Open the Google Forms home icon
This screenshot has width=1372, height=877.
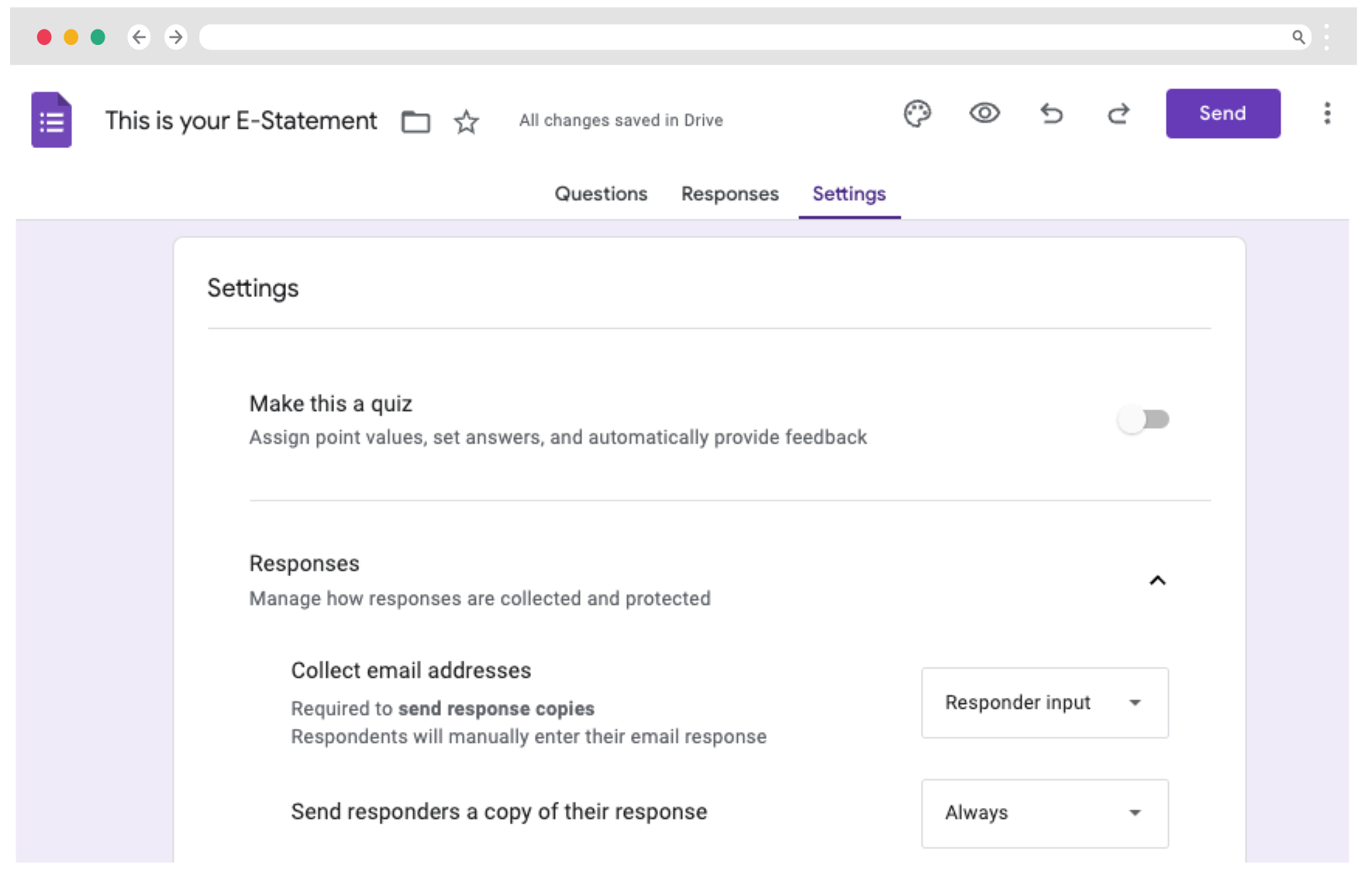51,120
